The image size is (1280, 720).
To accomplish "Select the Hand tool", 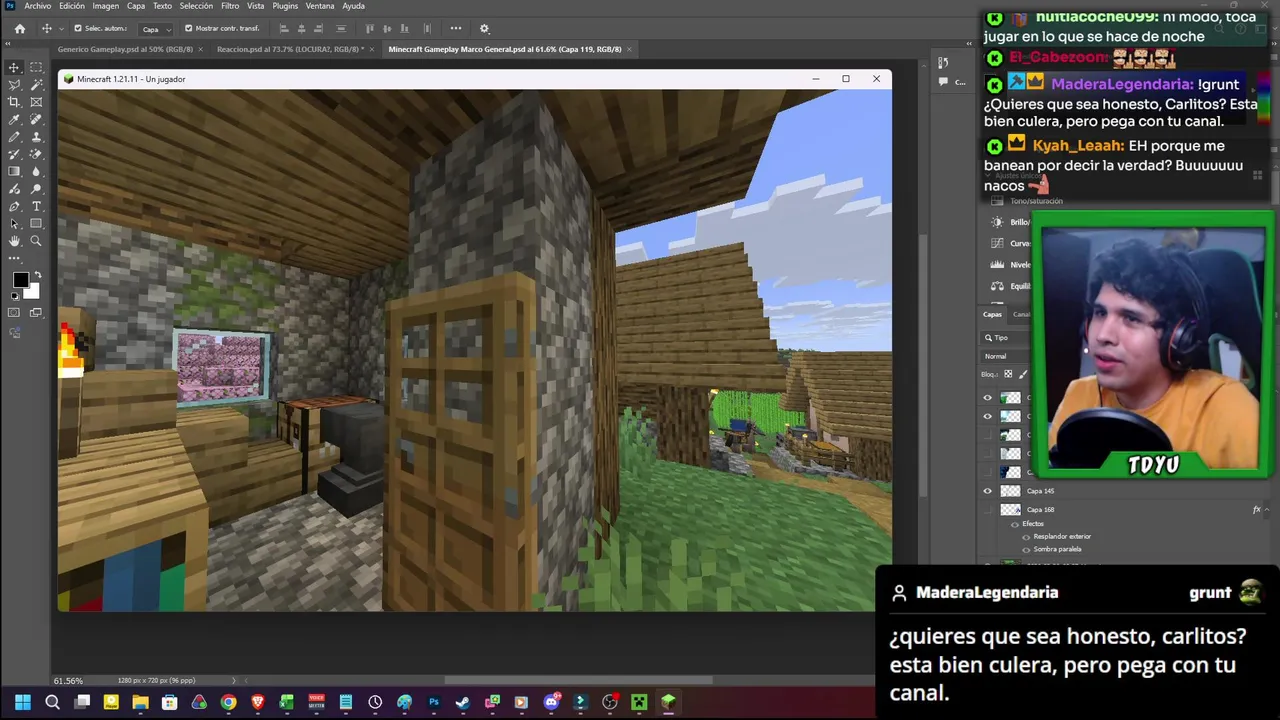I will (x=14, y=241).
